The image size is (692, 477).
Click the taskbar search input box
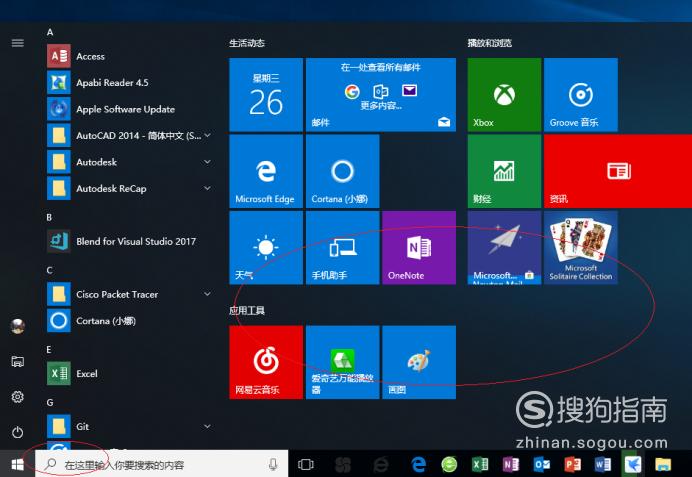[x=162, y=464]
